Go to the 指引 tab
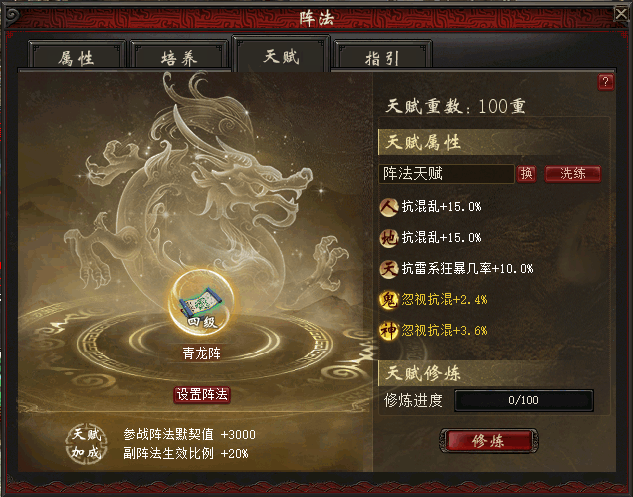Image resolution: width=633 pixels, height=497 pixels. click(x=382, y=58)
